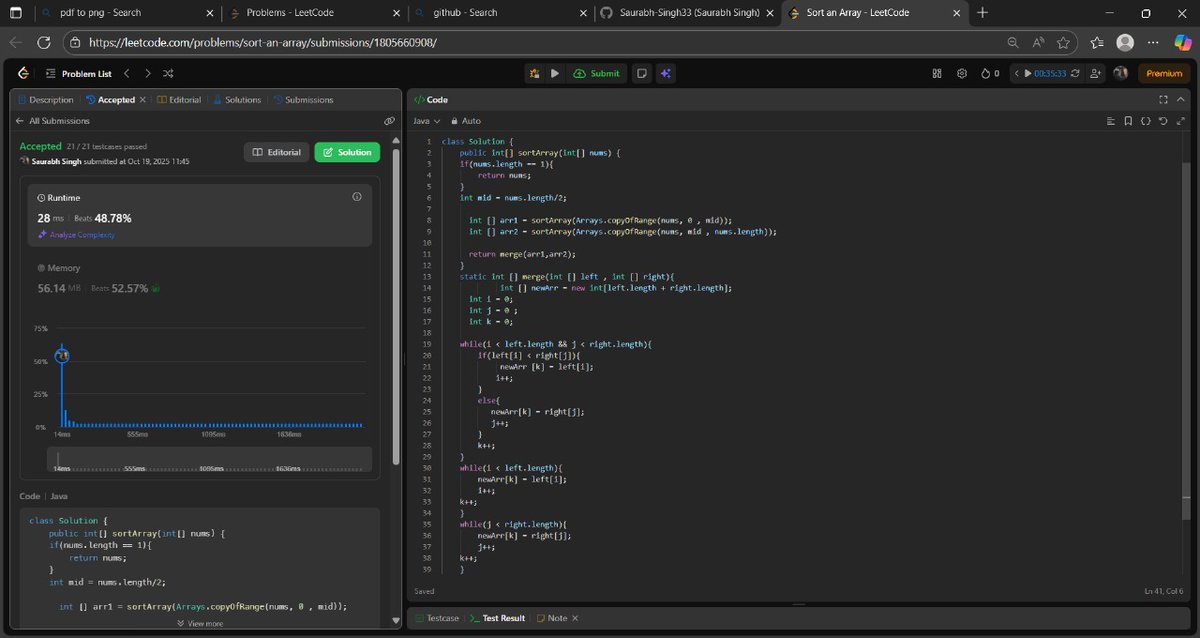
Task: Click 'Ln 41, Col 6' status text
Action: tap(1164, 591)
